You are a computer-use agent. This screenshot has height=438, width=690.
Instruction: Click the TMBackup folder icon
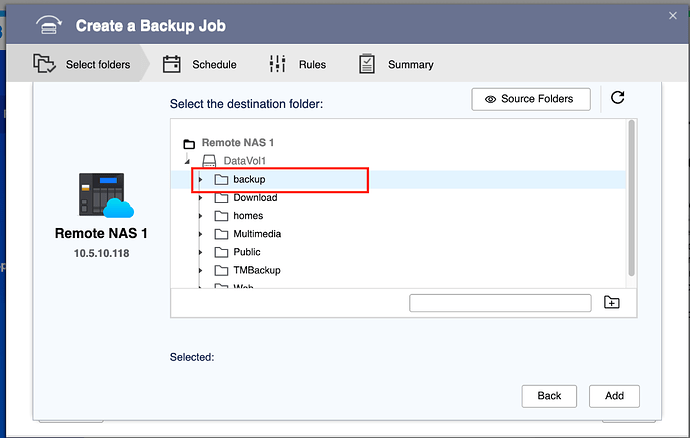point(222,270)
